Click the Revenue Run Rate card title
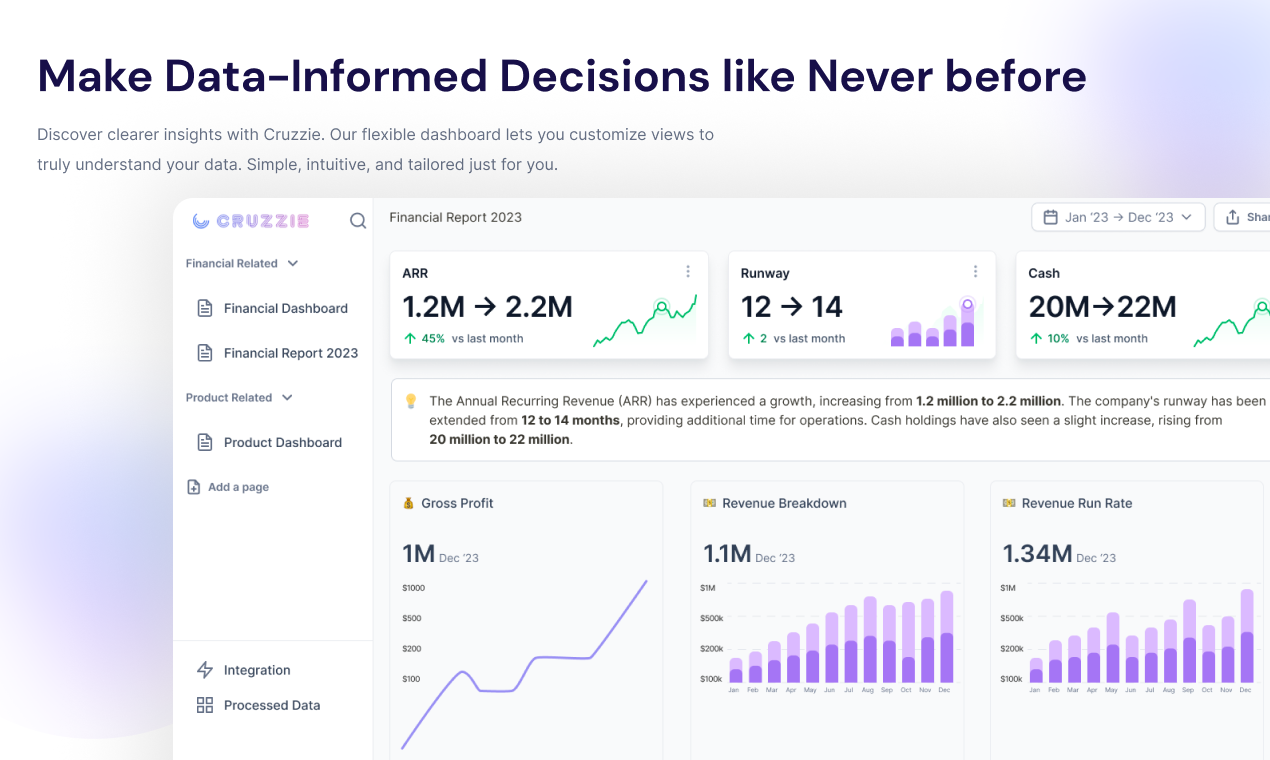This screenshot has height=760, width=1270. pos(1077,503)
